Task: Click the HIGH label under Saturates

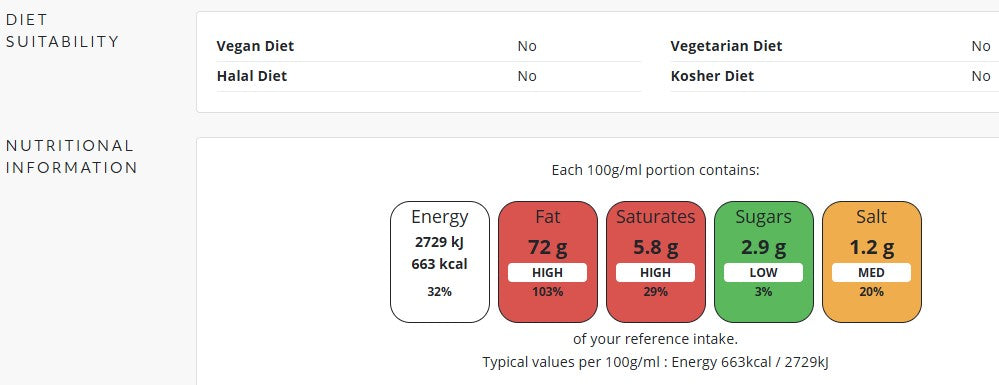Action: pyautogui.click(x=656, y=273)
